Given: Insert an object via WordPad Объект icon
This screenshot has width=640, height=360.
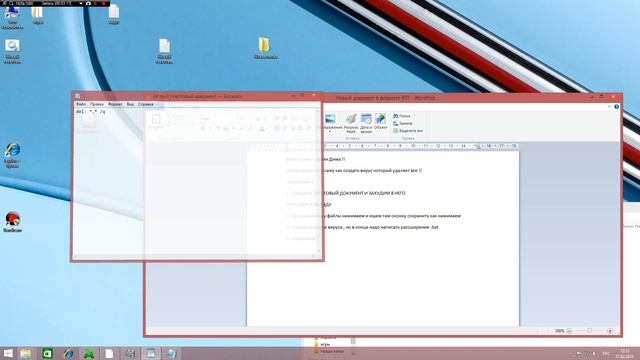Looking at the screenshot, I should pos(380,122).
